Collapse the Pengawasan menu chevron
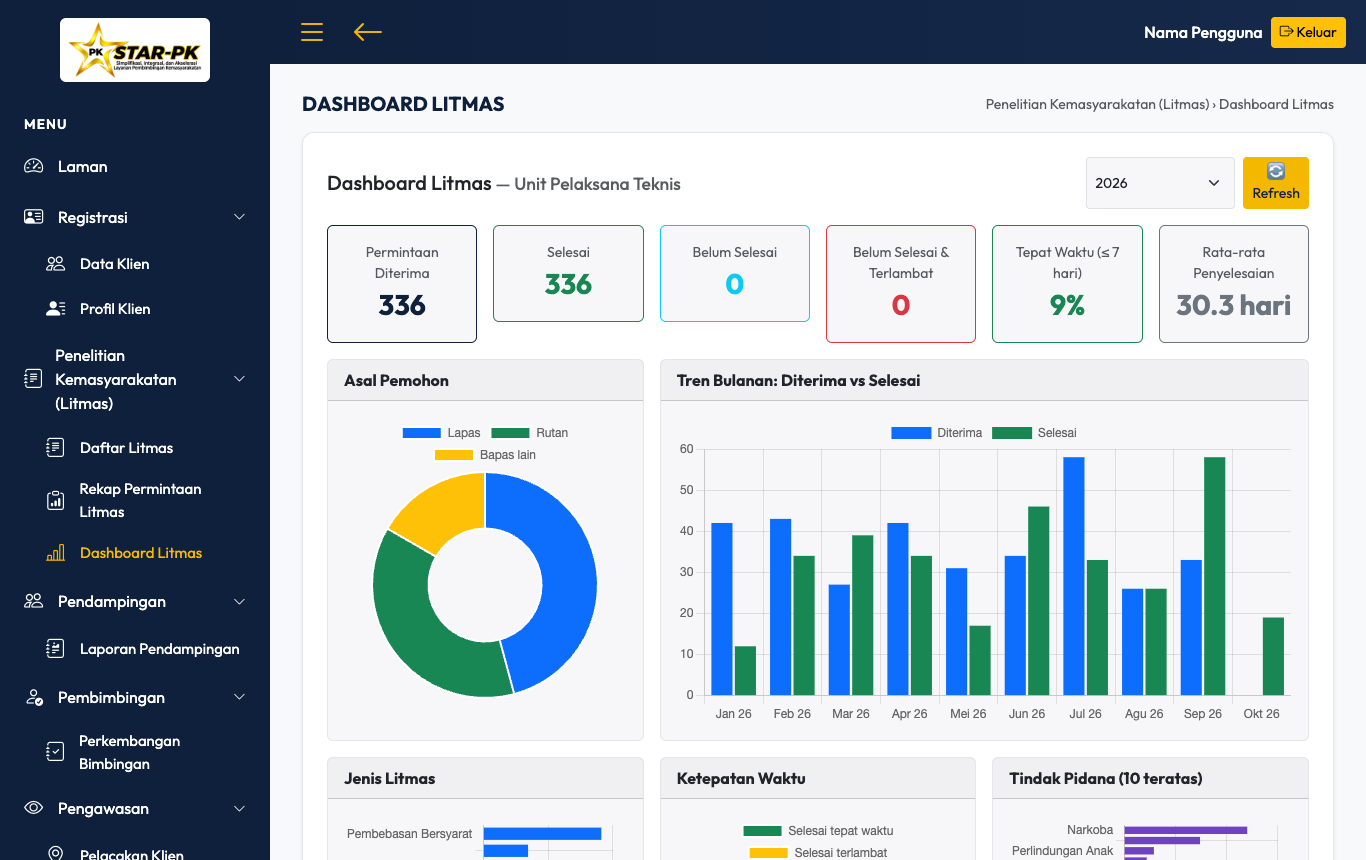Viewport: 1366px width, 860px height. [x=239, y=808]
